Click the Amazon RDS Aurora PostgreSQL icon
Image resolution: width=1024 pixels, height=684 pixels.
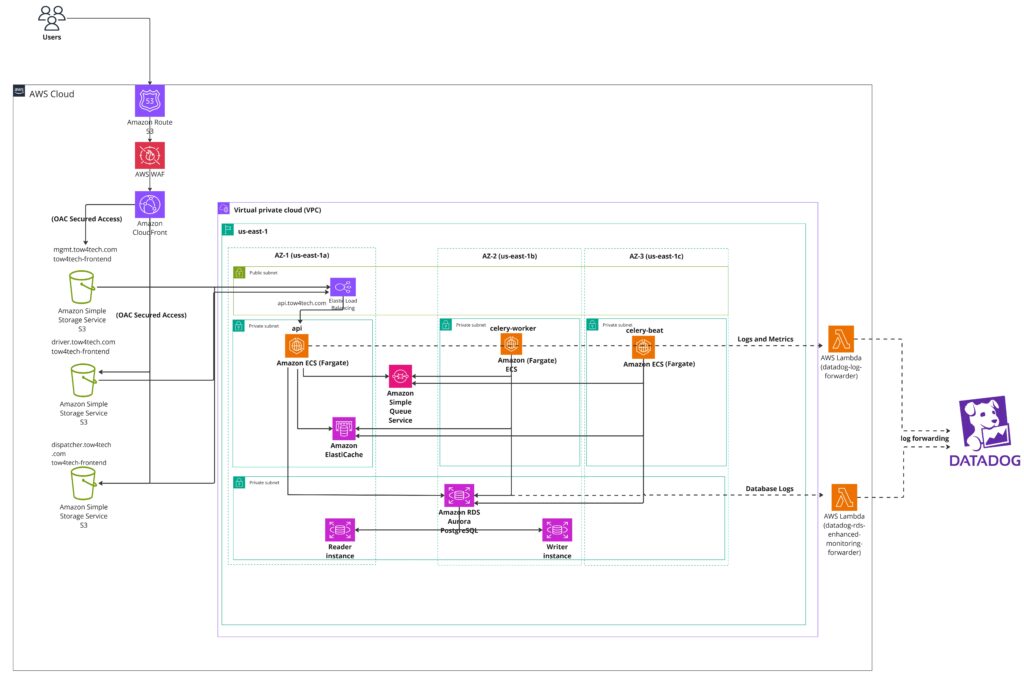point(459,496)
